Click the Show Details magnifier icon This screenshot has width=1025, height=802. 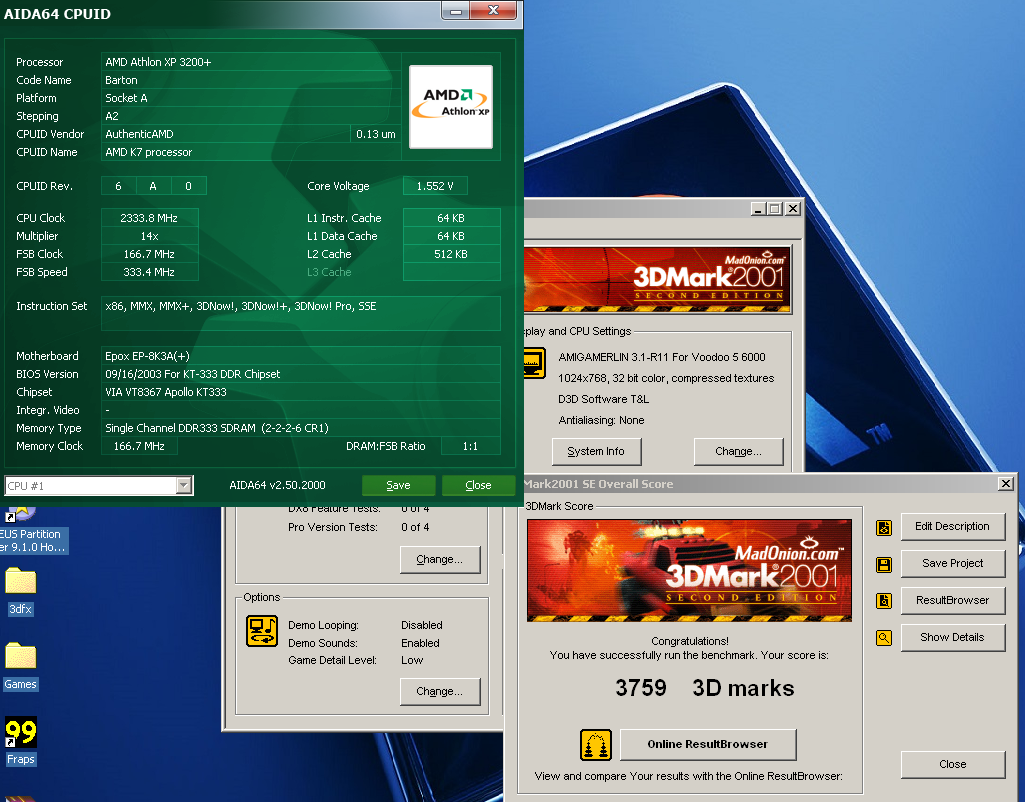point(884,637)
